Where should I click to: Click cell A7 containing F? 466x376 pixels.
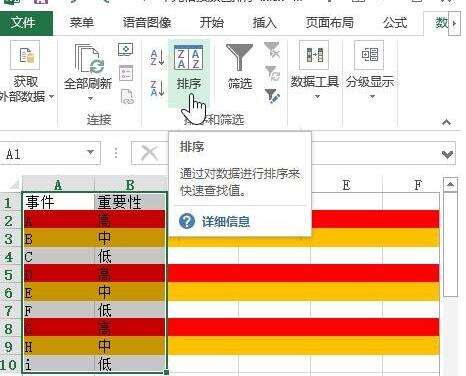point(59,310)
